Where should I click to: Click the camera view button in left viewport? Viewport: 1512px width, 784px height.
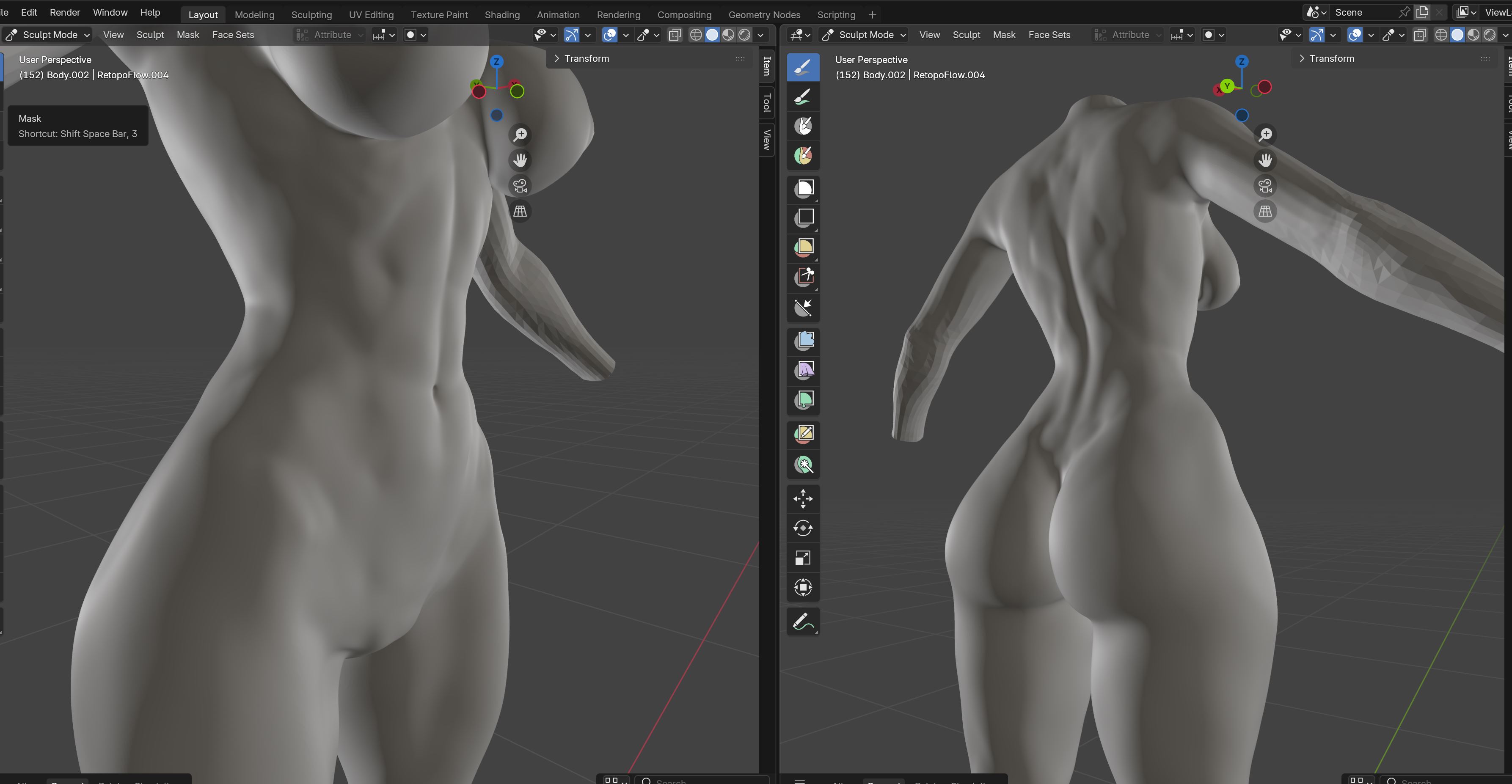pyautogui.click(x=520, y=185)
